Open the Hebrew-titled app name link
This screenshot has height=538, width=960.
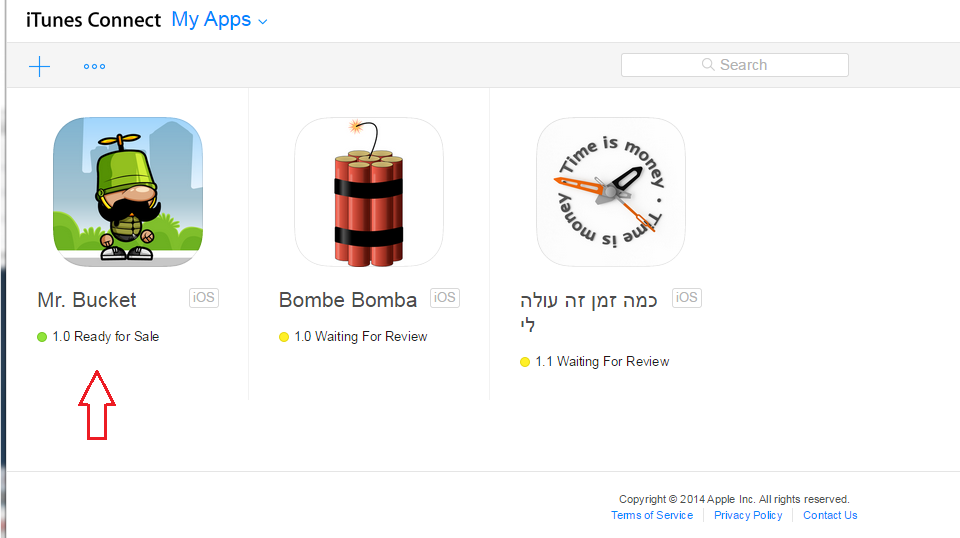click(x=589, y=300)
